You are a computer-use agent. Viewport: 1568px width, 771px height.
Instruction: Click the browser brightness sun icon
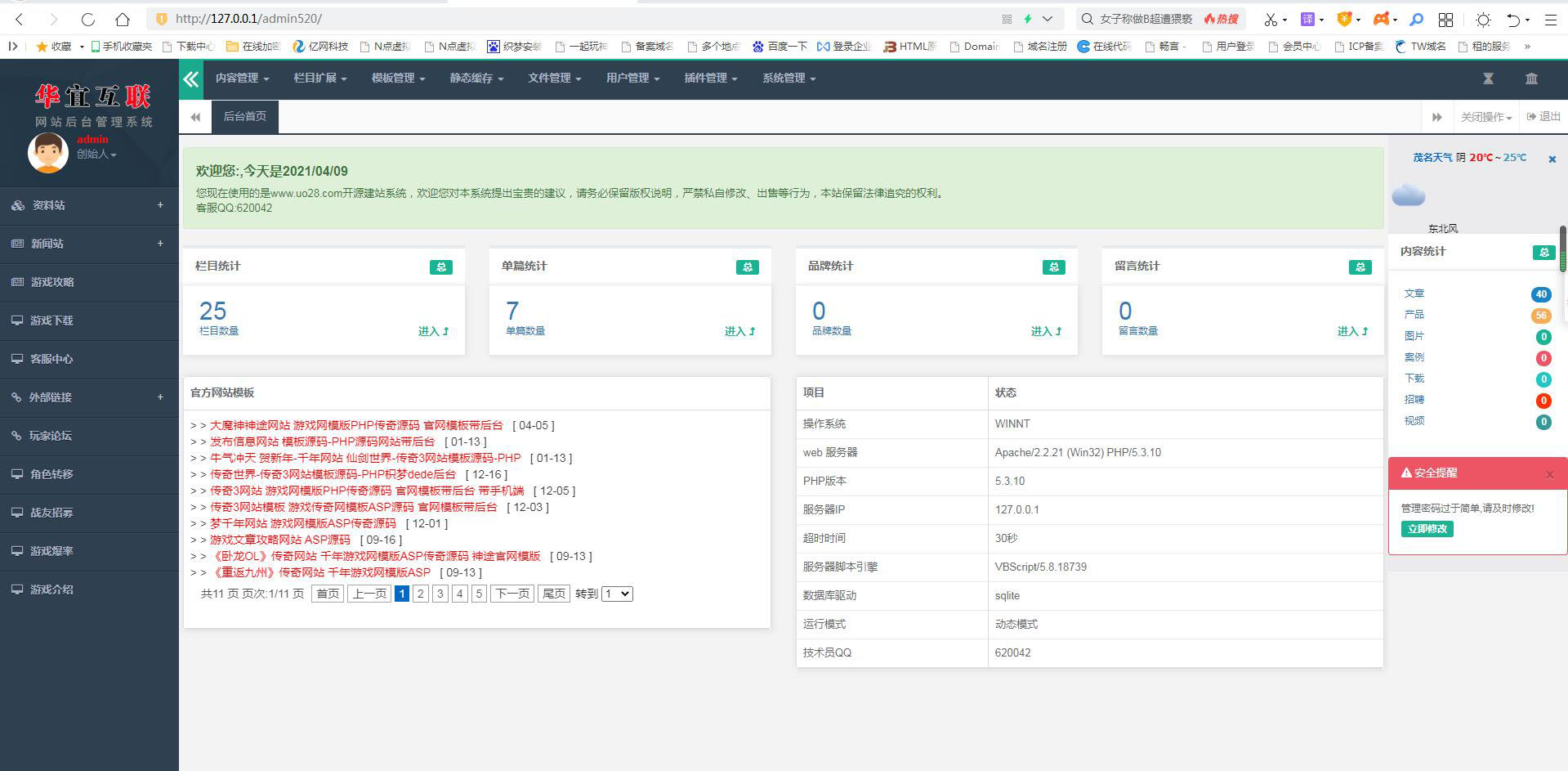coord(1483,20)
